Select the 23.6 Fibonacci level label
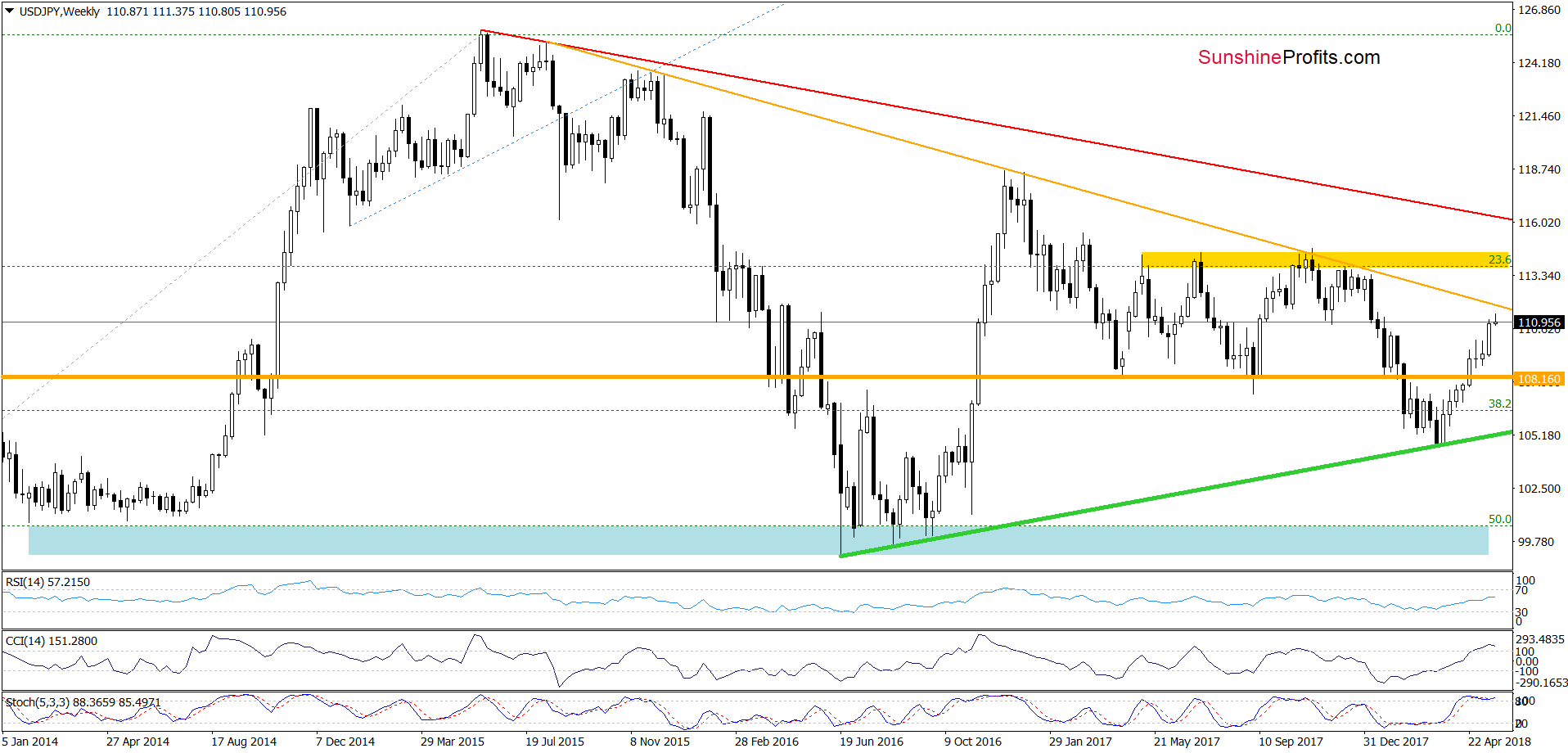Image resolution: width=1568 pixels, height=753 pixels. click(x=1499, y=259)
